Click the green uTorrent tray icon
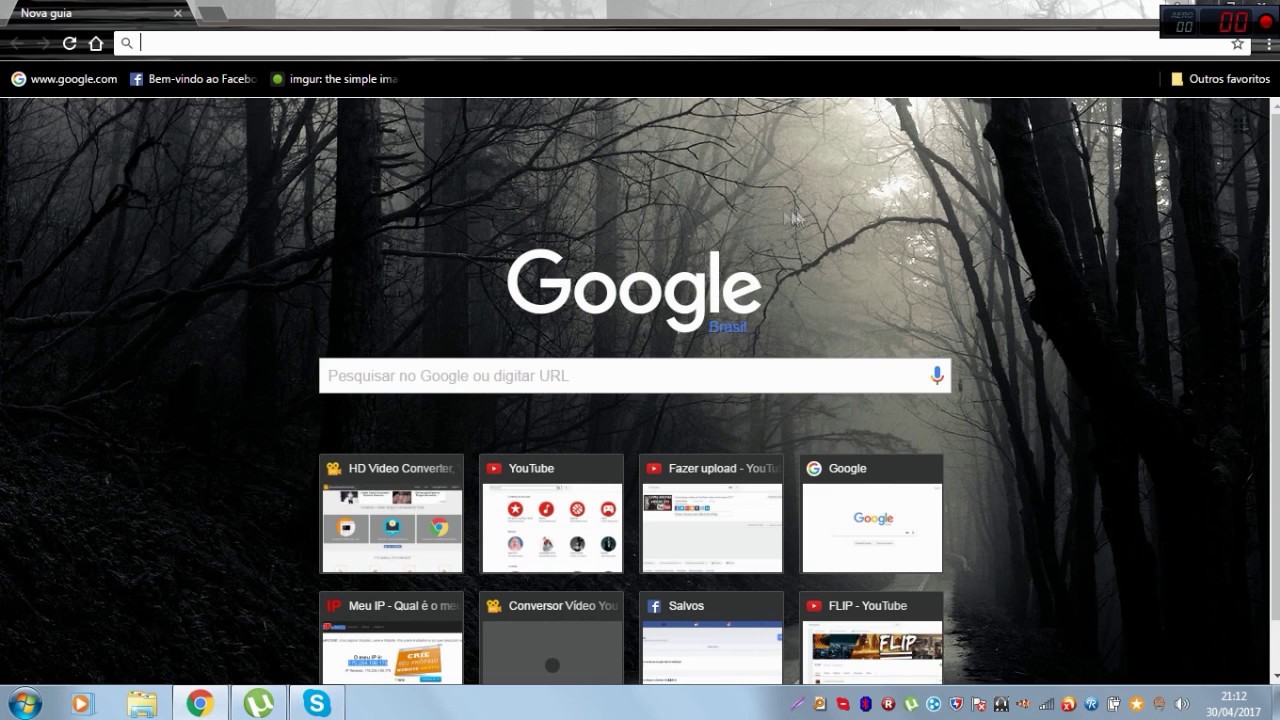Image resolution: width=1280 pixels, height=720 pixels. 910,704
